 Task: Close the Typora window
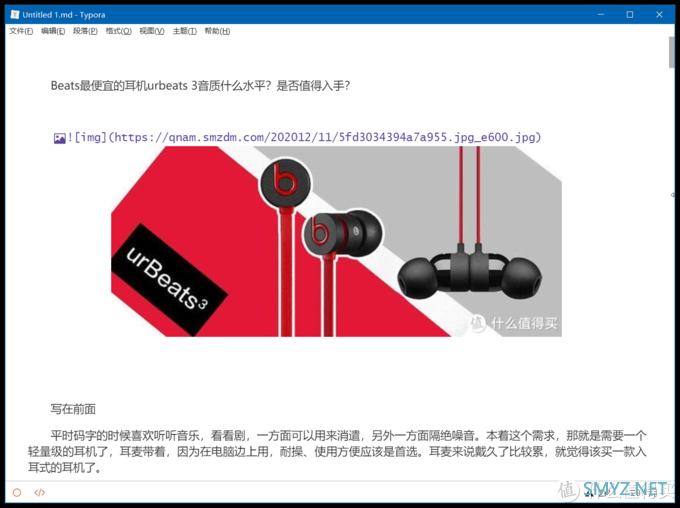click(659, 14)
